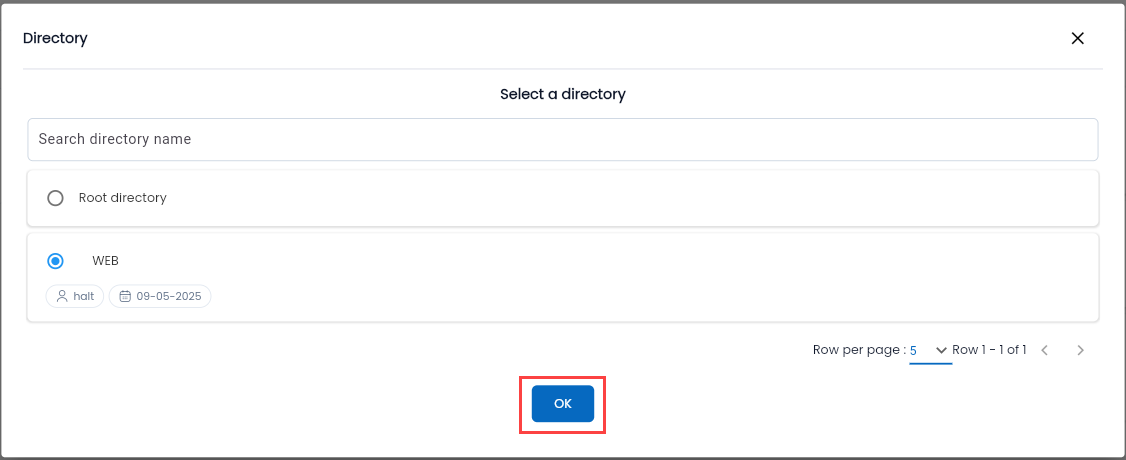Click the halt owner chip
This screenshot has width=1126, height=460.
tap(75, 296)
